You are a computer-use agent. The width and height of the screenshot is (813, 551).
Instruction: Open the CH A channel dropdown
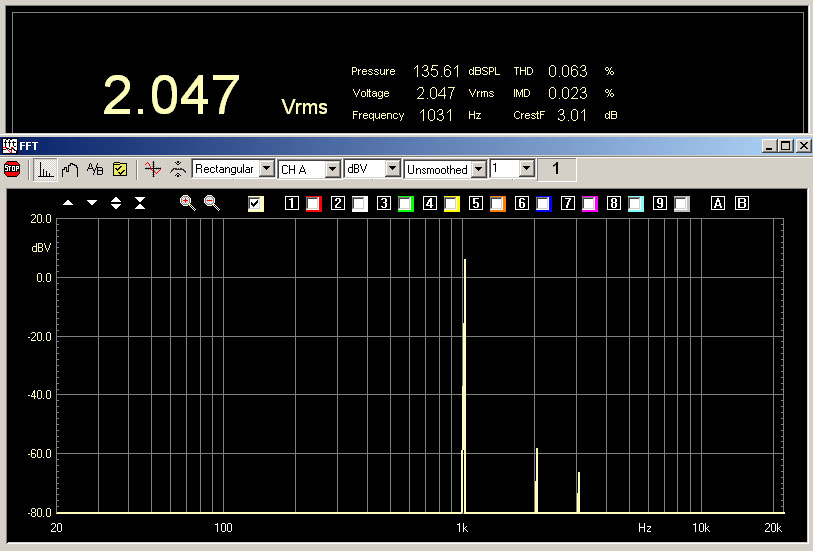[x=332, y=169]
